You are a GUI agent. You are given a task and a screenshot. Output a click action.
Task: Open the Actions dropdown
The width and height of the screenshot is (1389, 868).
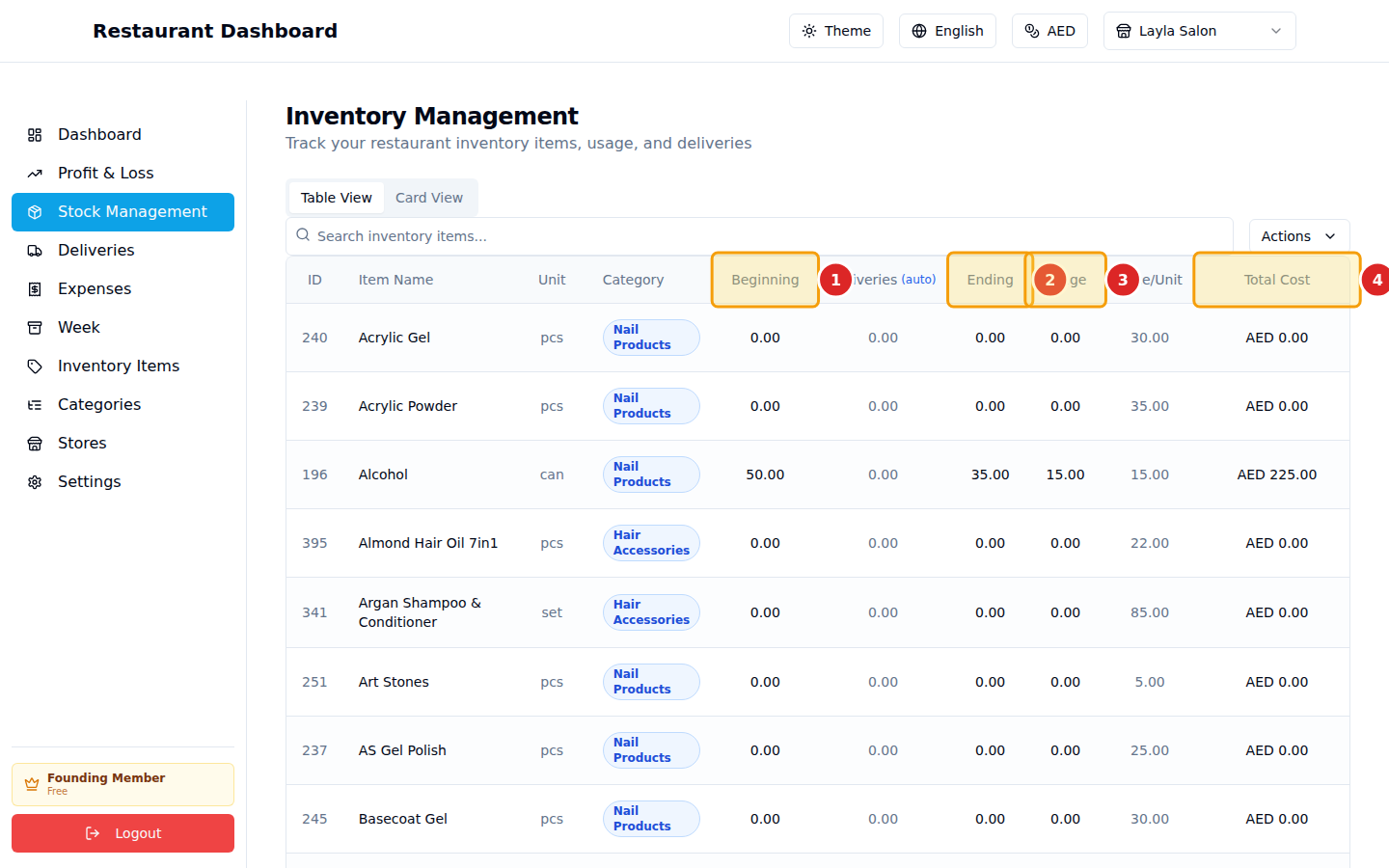(x=1299, y=235)
